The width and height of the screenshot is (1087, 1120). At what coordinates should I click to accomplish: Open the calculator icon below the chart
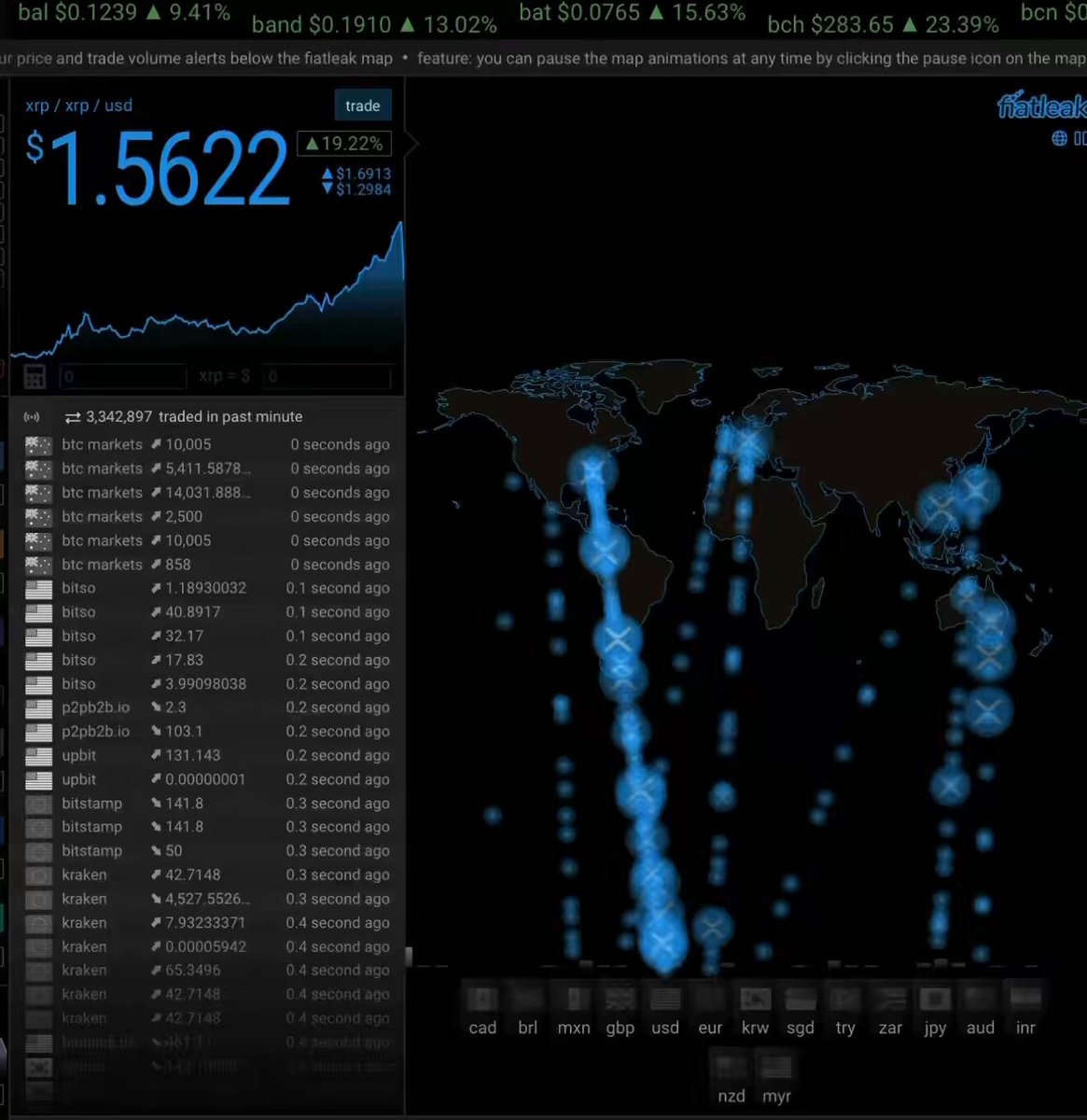35,376
